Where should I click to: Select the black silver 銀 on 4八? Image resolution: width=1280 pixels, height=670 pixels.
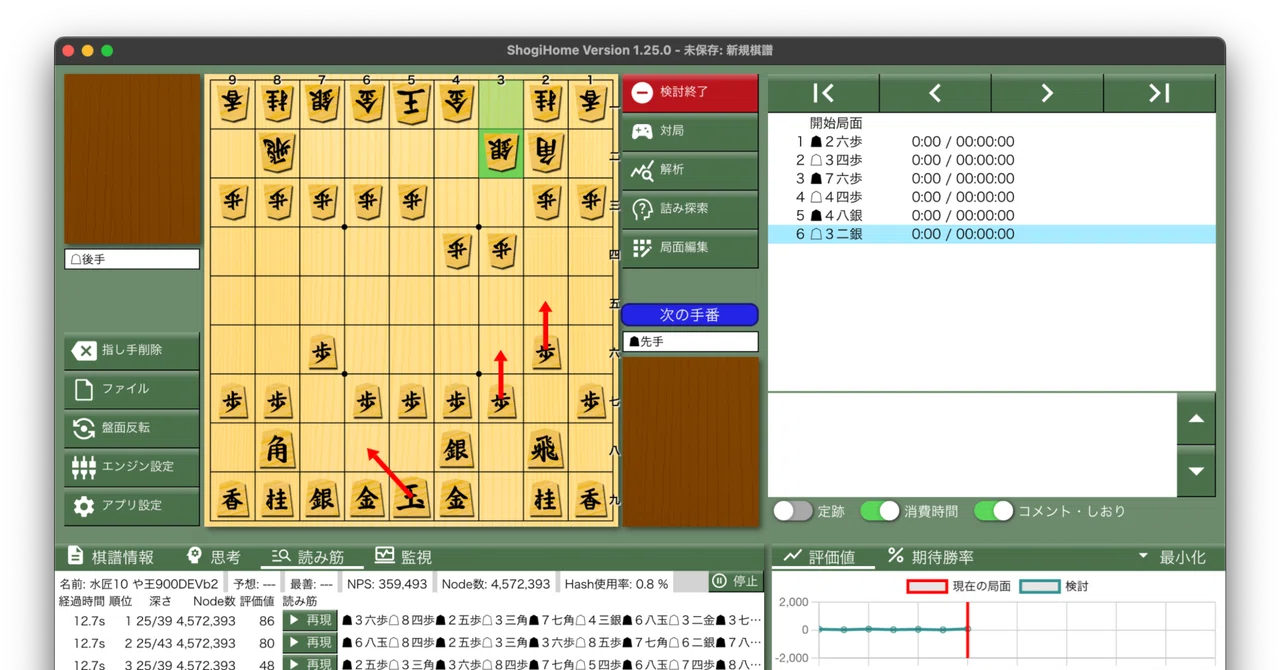pyautogui.click(x=456, y=447)
